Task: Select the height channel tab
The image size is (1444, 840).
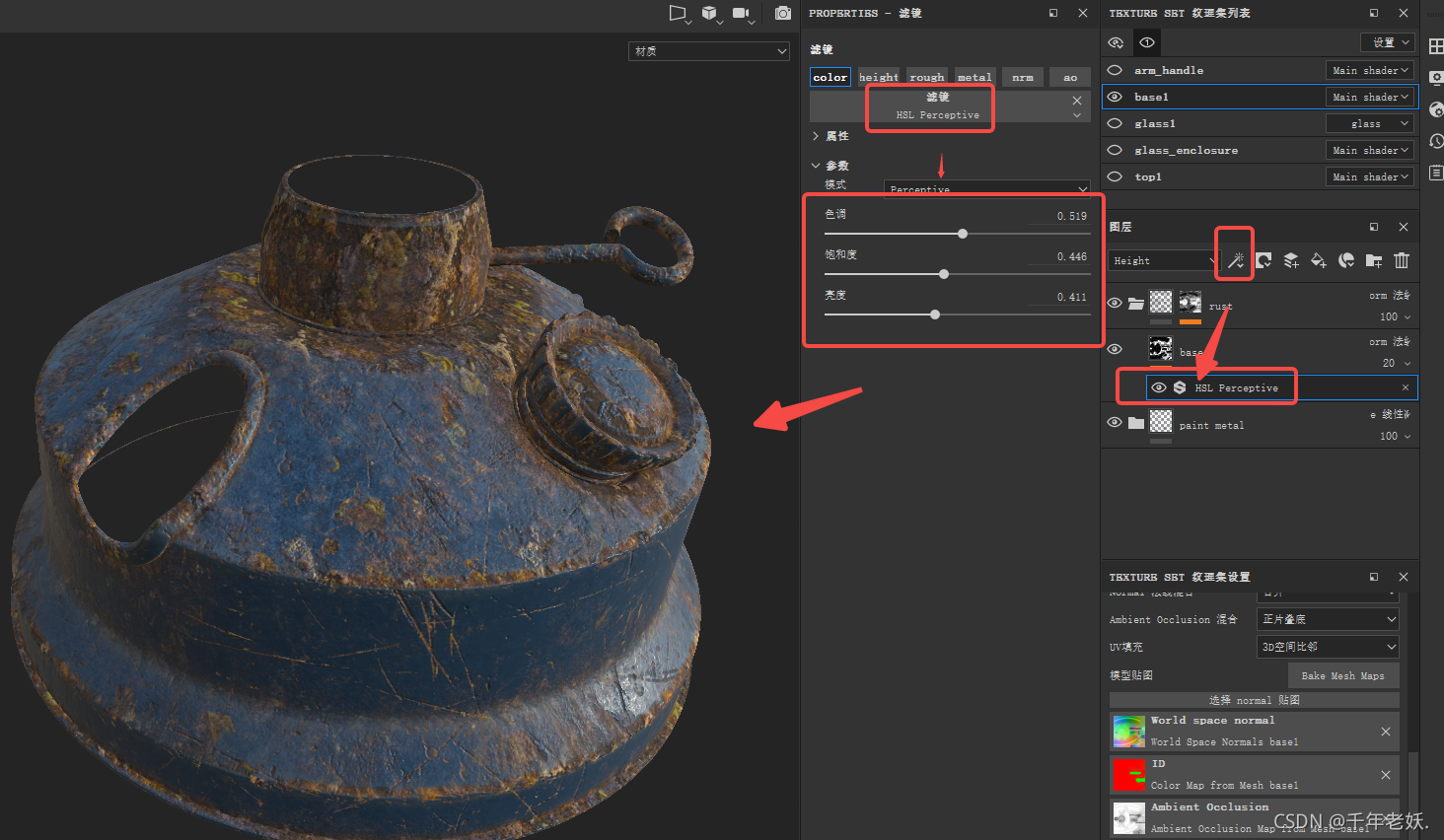Action: [x=879, y=77]
